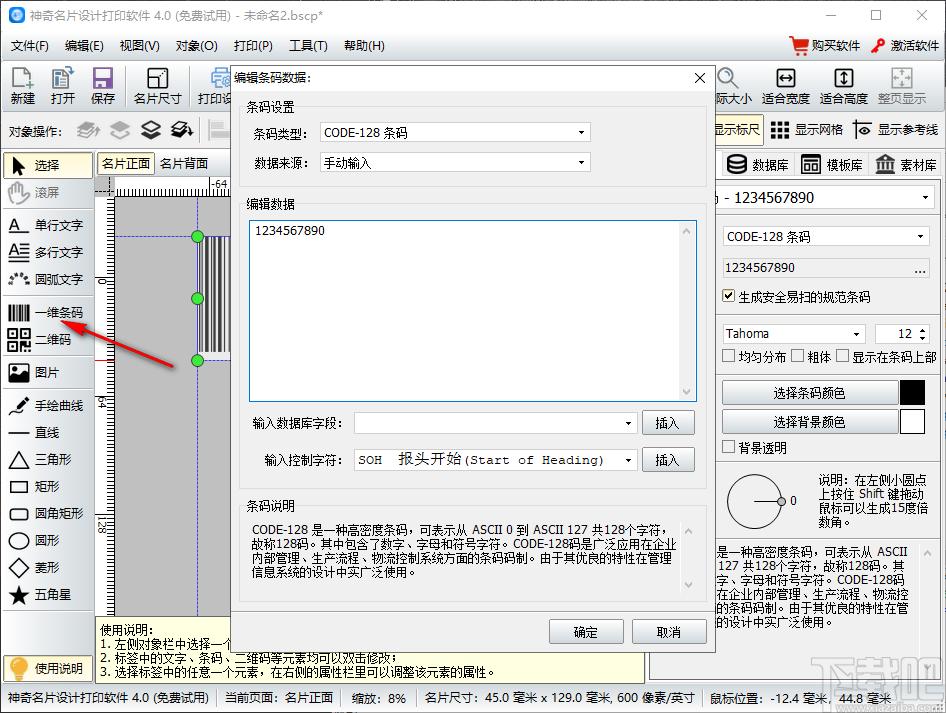Open the 工具(T) menu
Image resolution: width=946 pixels, height=713 pixels.
click(308, 46)
